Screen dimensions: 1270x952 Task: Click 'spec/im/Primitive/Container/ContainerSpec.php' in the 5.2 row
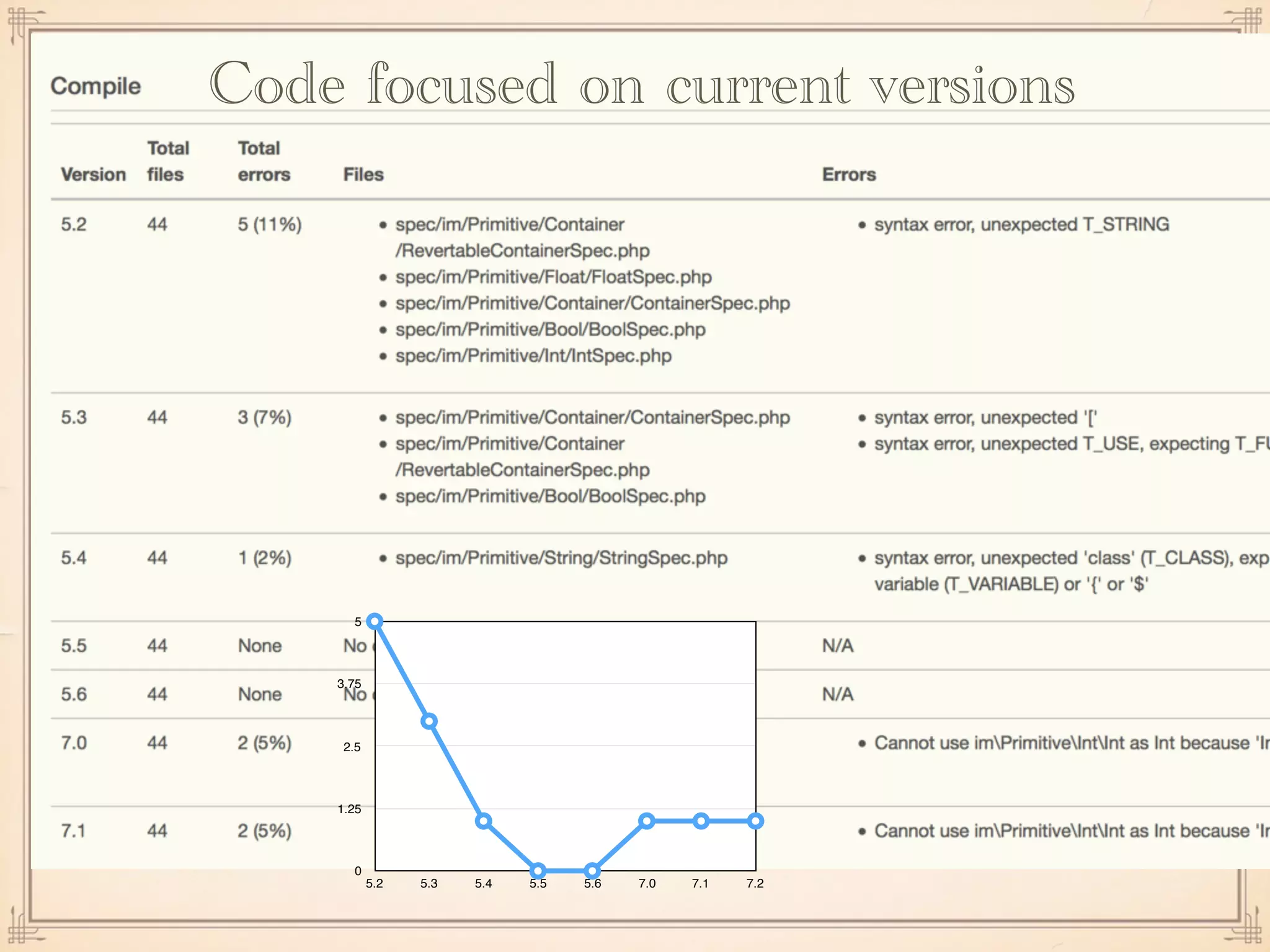tap(592, 304)
